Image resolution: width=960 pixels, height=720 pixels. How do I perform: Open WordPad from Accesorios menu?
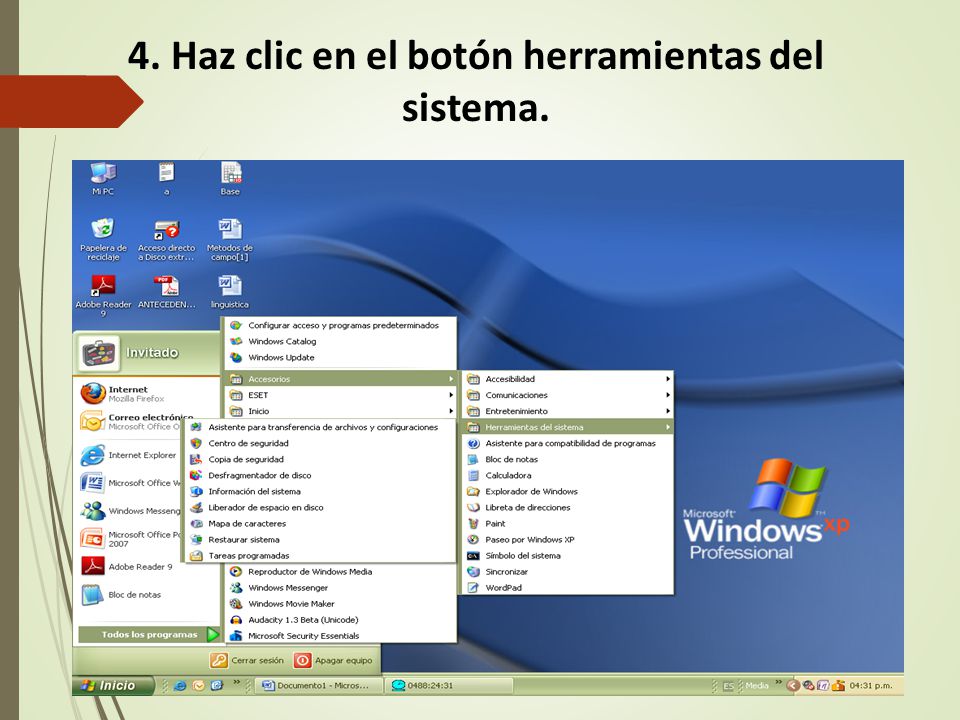click(566, 587)
